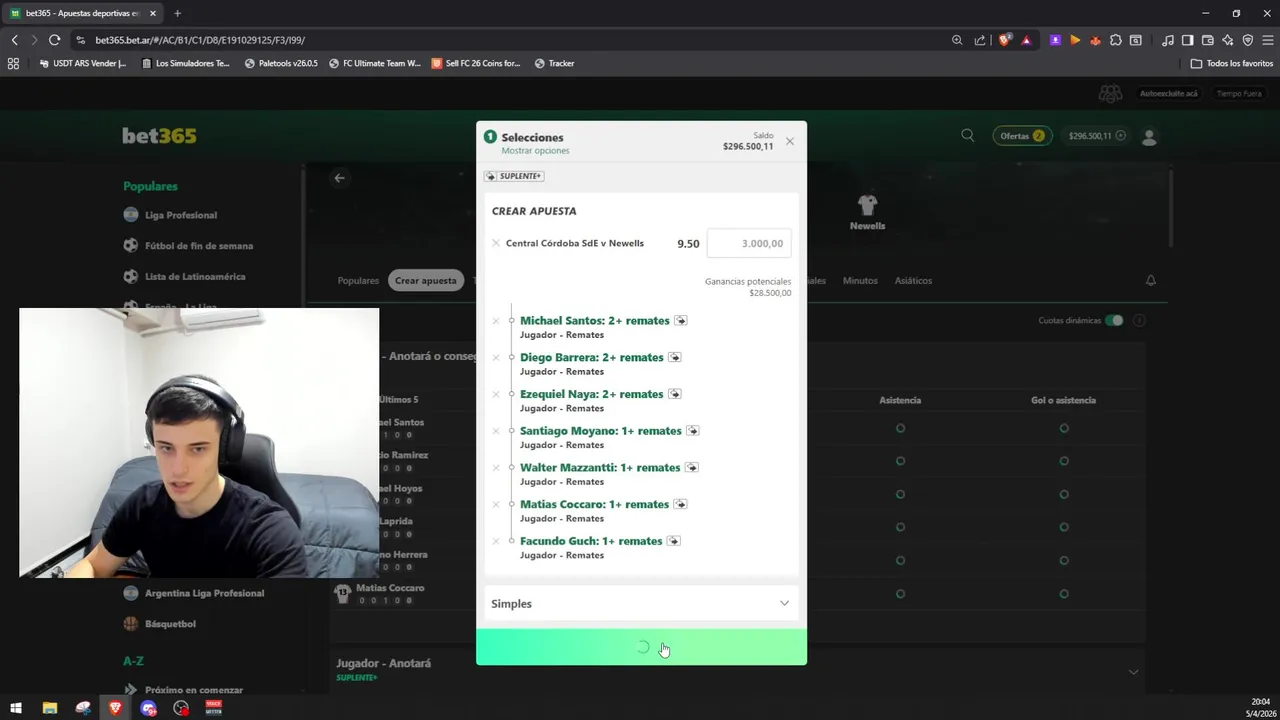The height and width of the screenshot is (720, 1280).
Task: Open a new browser tab
Action: coord(177,13)
